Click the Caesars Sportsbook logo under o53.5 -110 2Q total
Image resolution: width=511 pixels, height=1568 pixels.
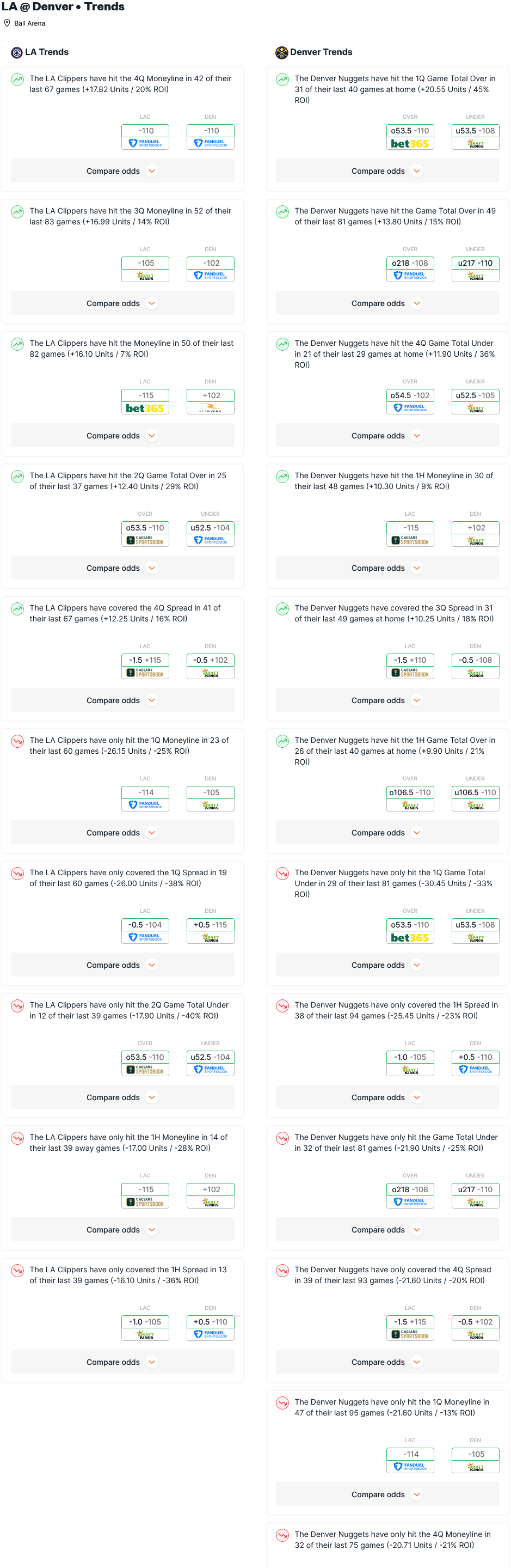(145, 540)
